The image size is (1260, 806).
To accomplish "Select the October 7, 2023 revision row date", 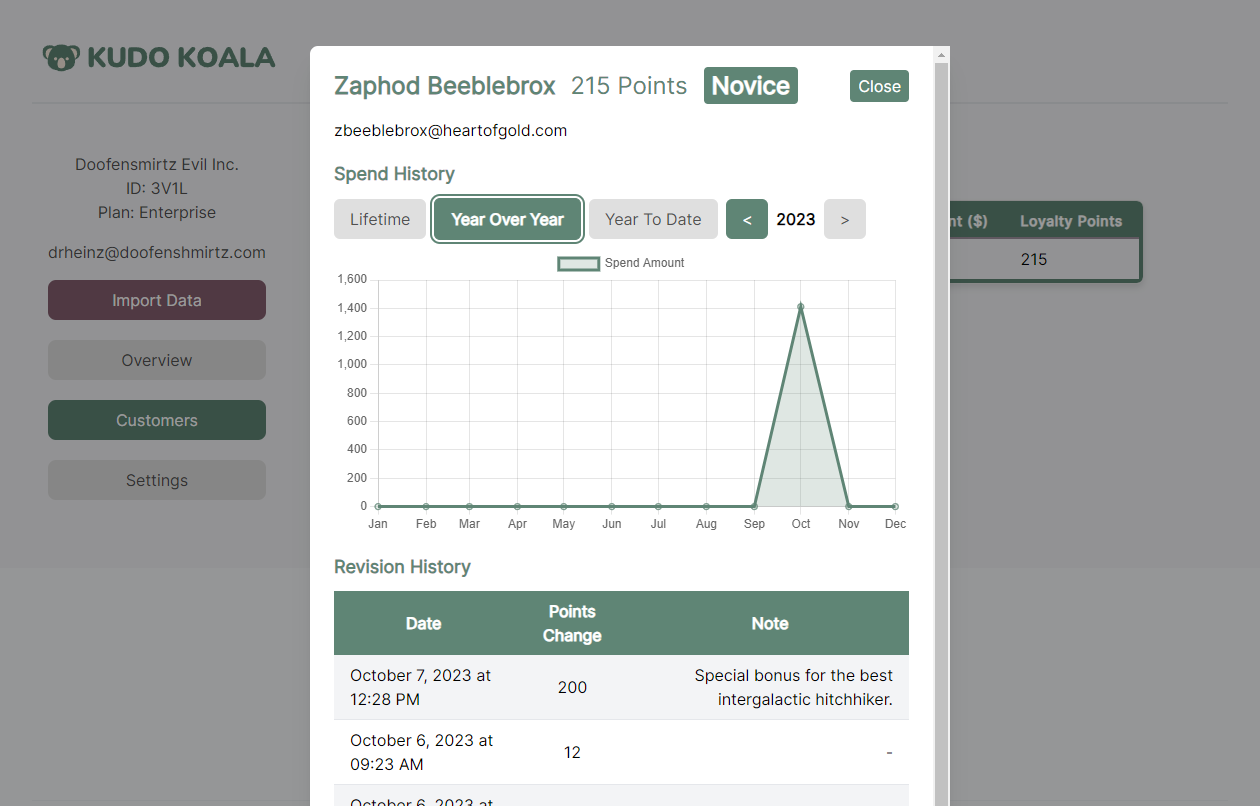I will tap(420, 687).
